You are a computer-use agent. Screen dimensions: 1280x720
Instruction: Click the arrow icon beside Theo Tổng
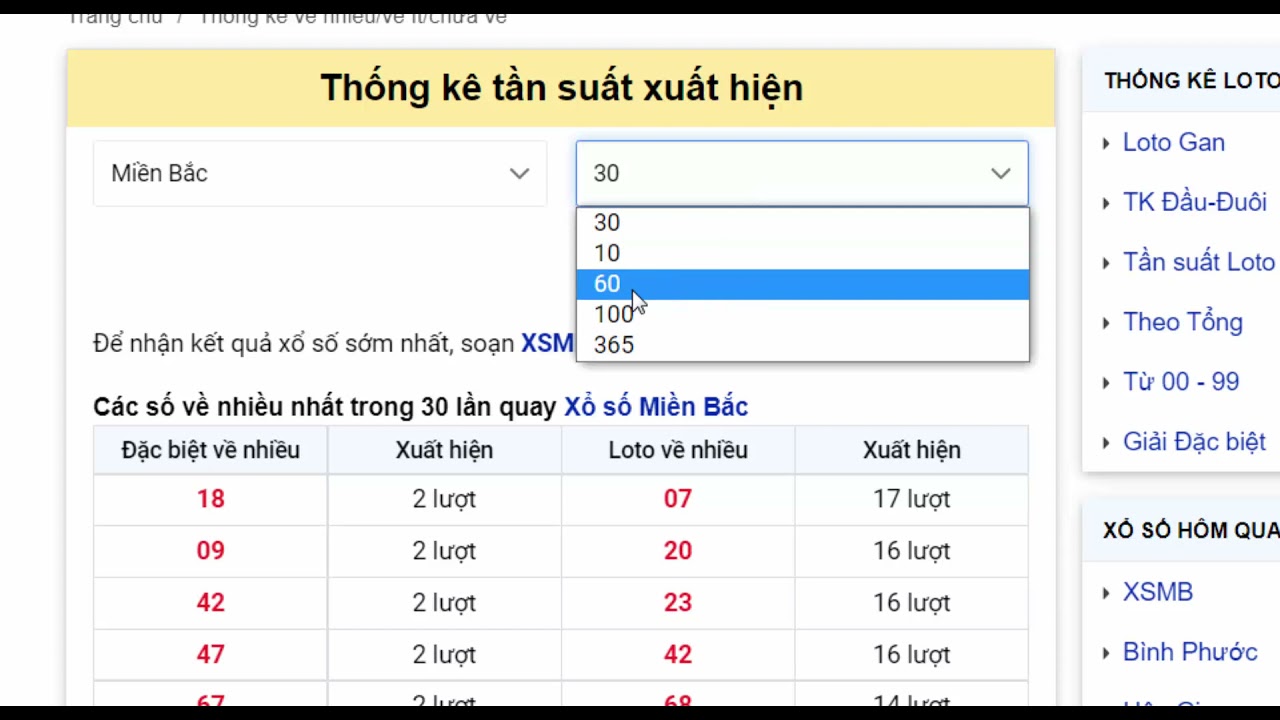click(1106, 322)
